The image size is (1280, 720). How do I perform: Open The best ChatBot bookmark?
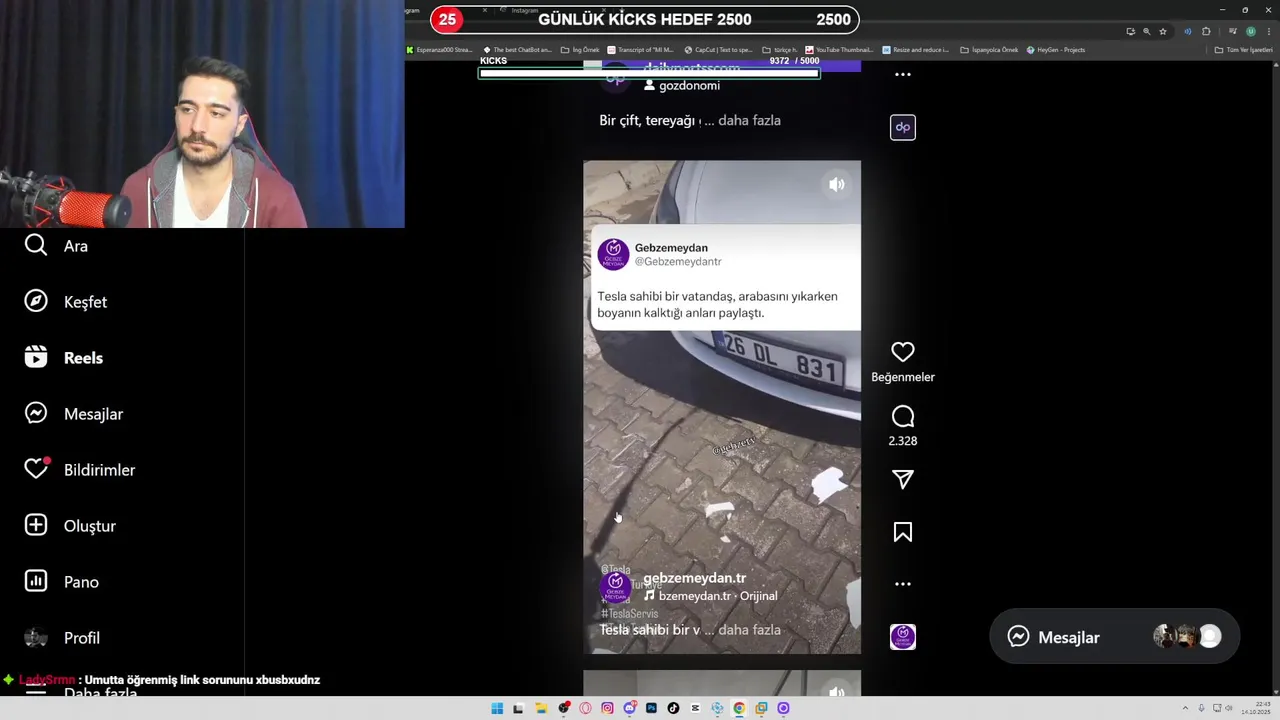coord(517,50)
